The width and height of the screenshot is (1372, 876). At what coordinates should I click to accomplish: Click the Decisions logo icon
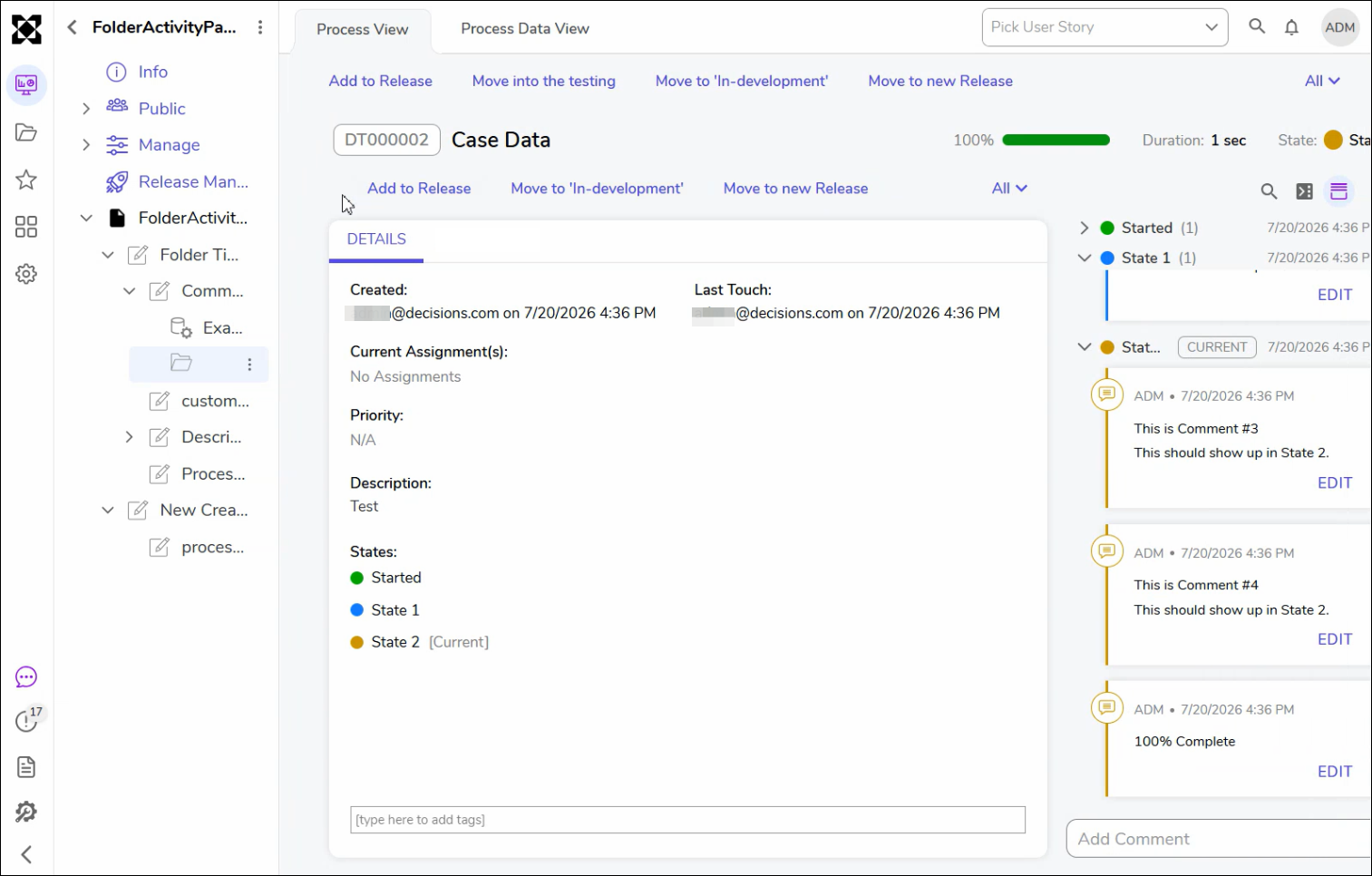[26, 29]
